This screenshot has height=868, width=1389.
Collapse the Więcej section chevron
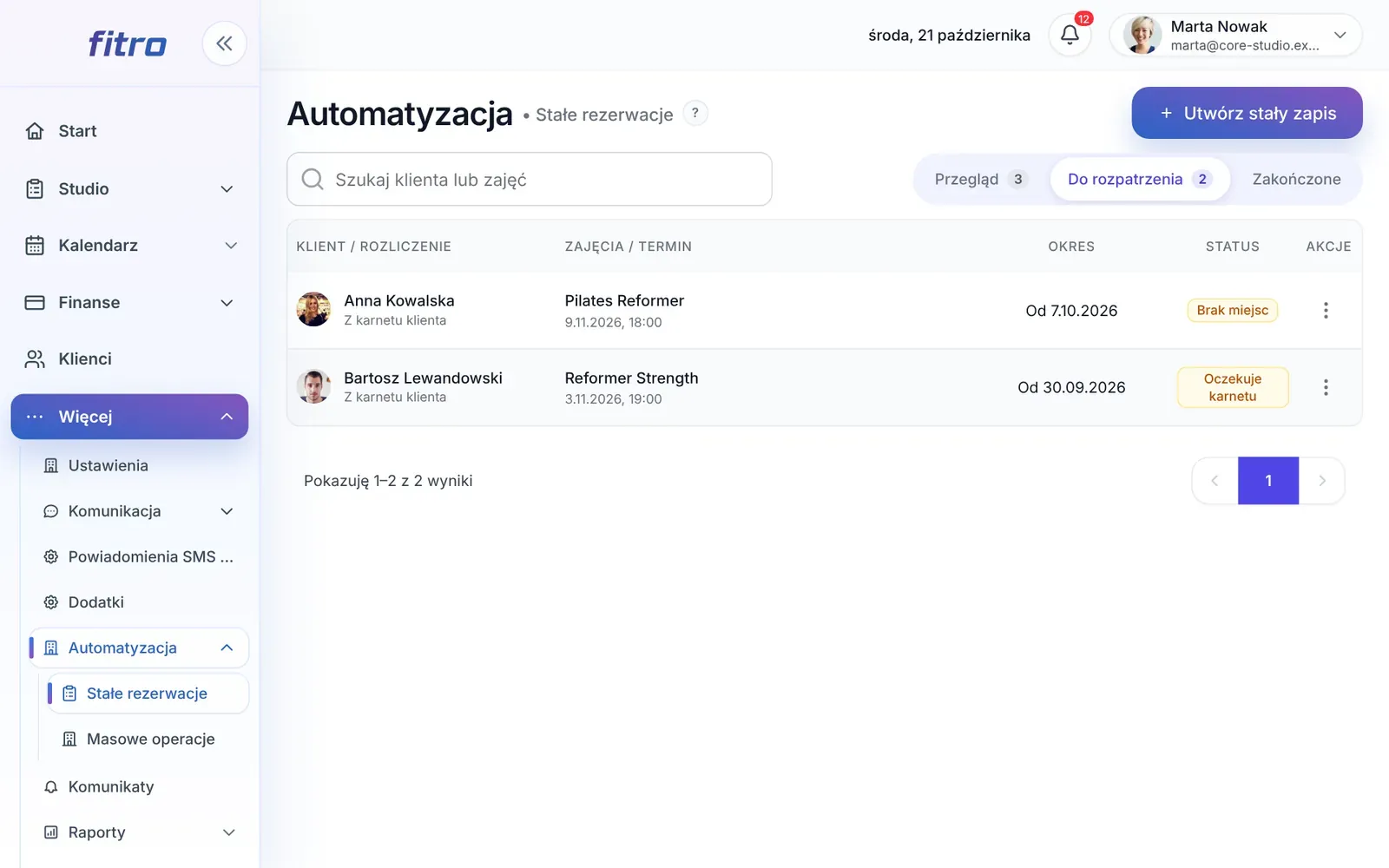[227, 417]
